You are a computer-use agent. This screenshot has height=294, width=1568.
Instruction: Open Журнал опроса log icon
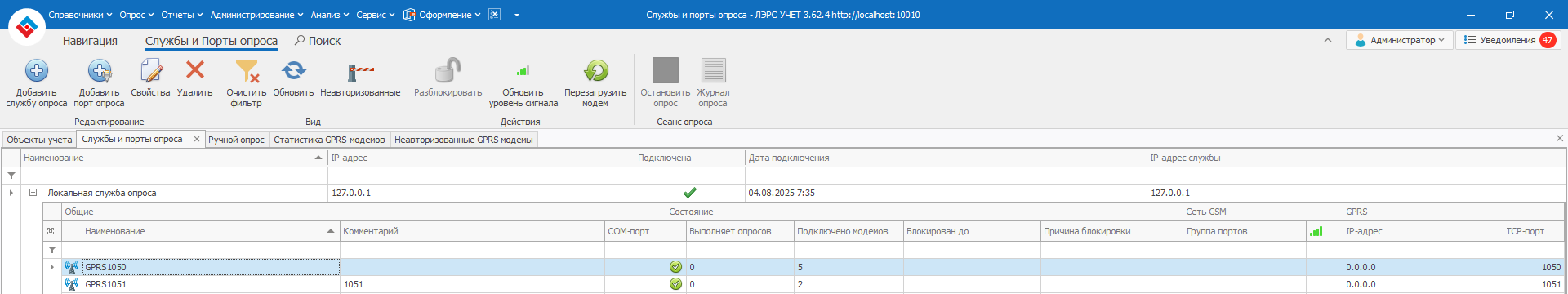(x=713, y=70)
